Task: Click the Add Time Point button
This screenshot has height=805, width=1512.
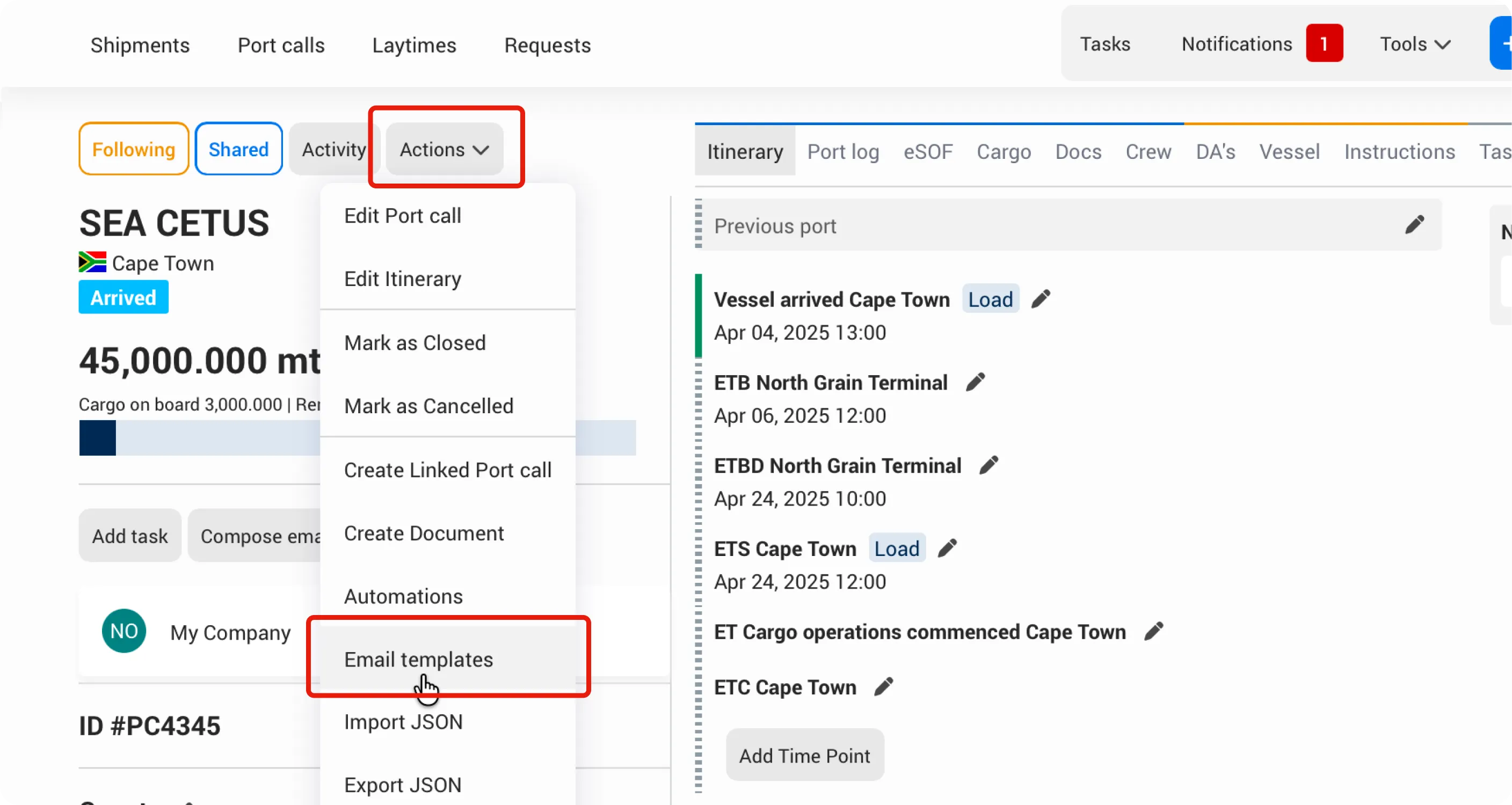Action: pos(805,755)
